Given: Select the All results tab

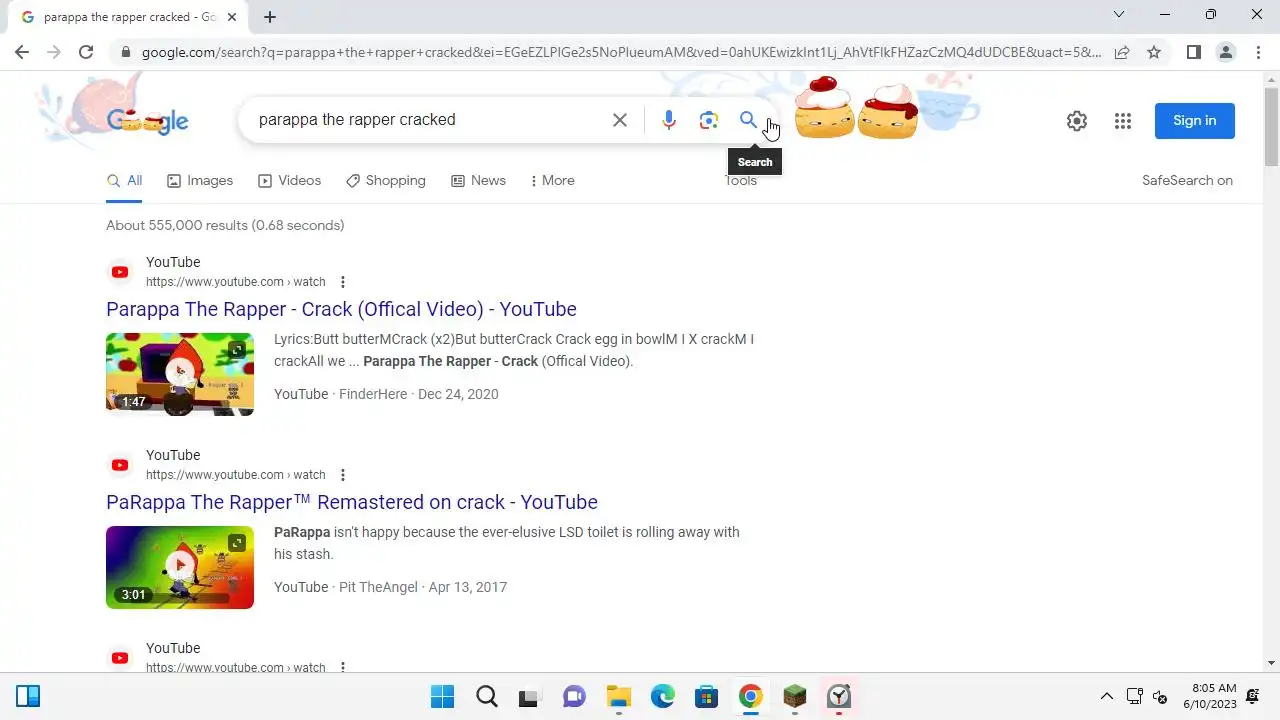Looking at the screenshot, I should (124, 181).
